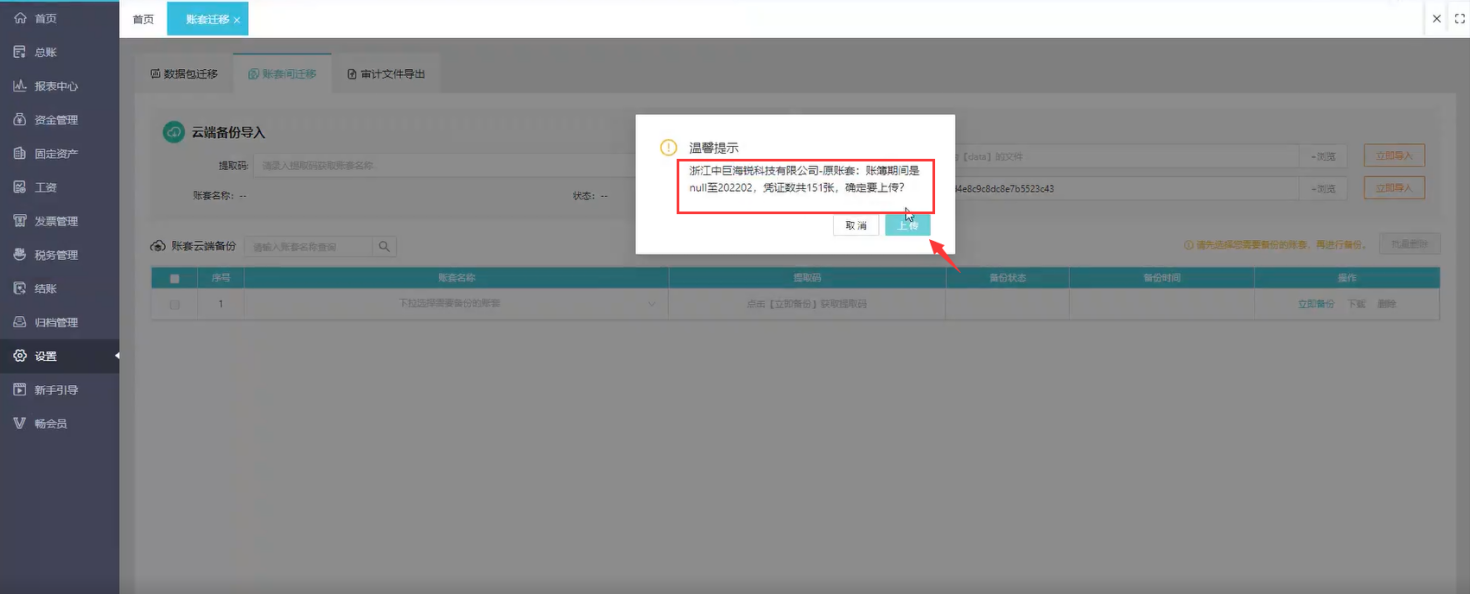Open the 下拉选择需要备份的账套 dropdown

click(456, 303)
